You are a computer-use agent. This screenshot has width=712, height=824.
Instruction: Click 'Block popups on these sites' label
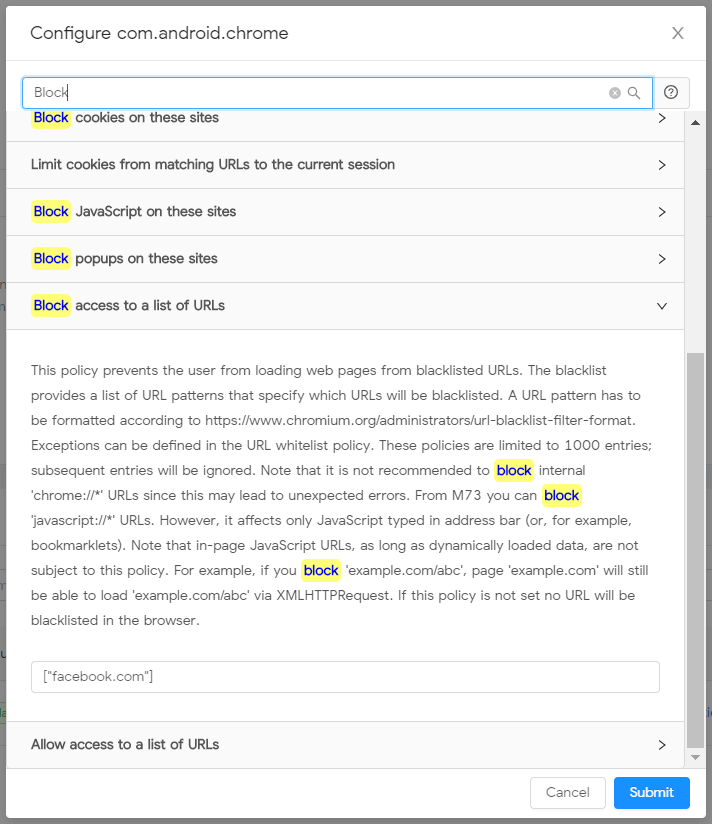[124, 259]
